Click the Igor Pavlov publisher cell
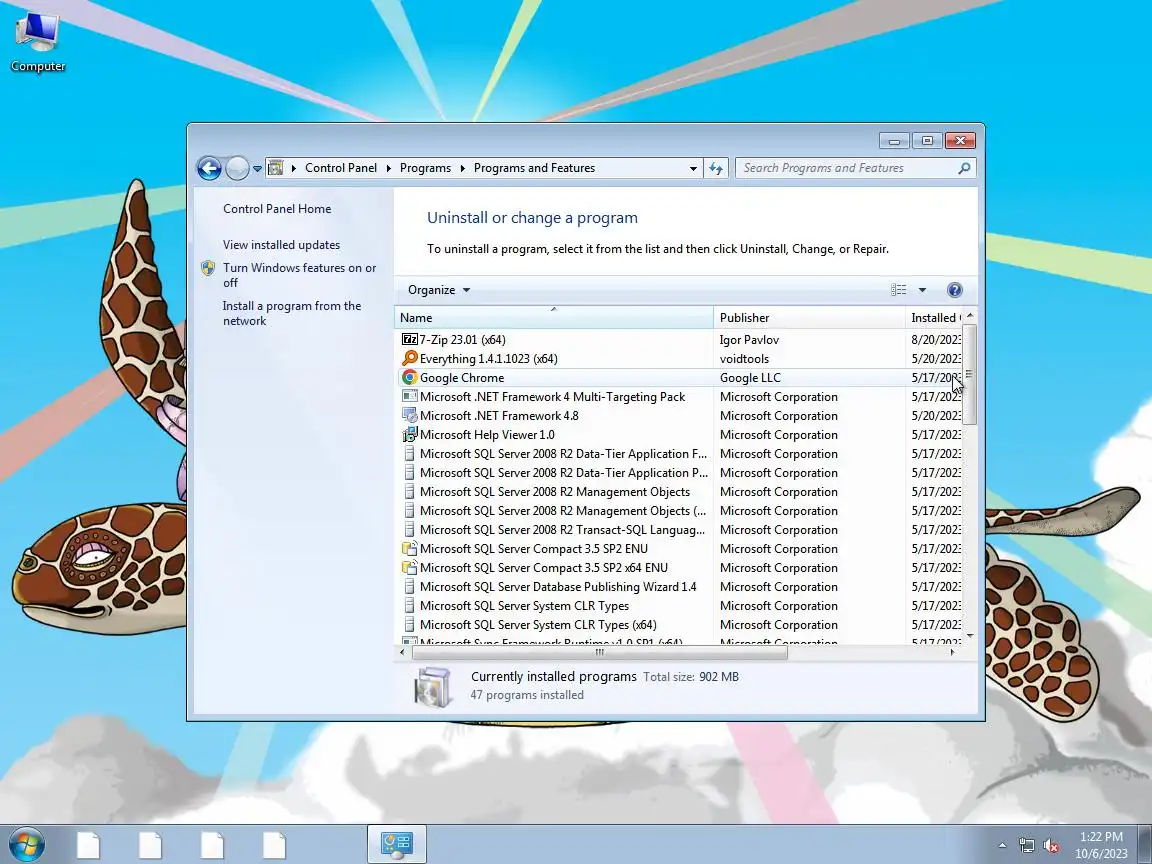This screenshot has width=1152, height=864. 749,339
